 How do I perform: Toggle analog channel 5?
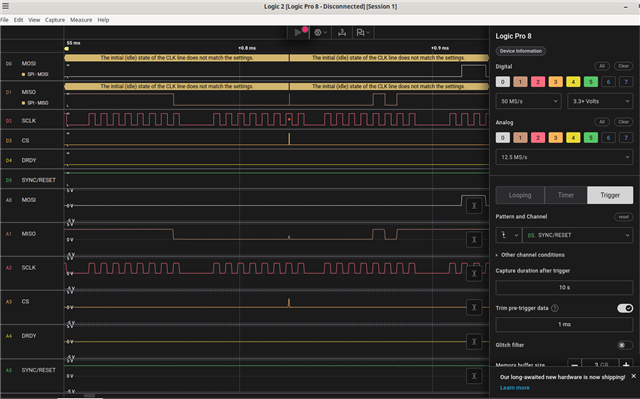(591, 137)
